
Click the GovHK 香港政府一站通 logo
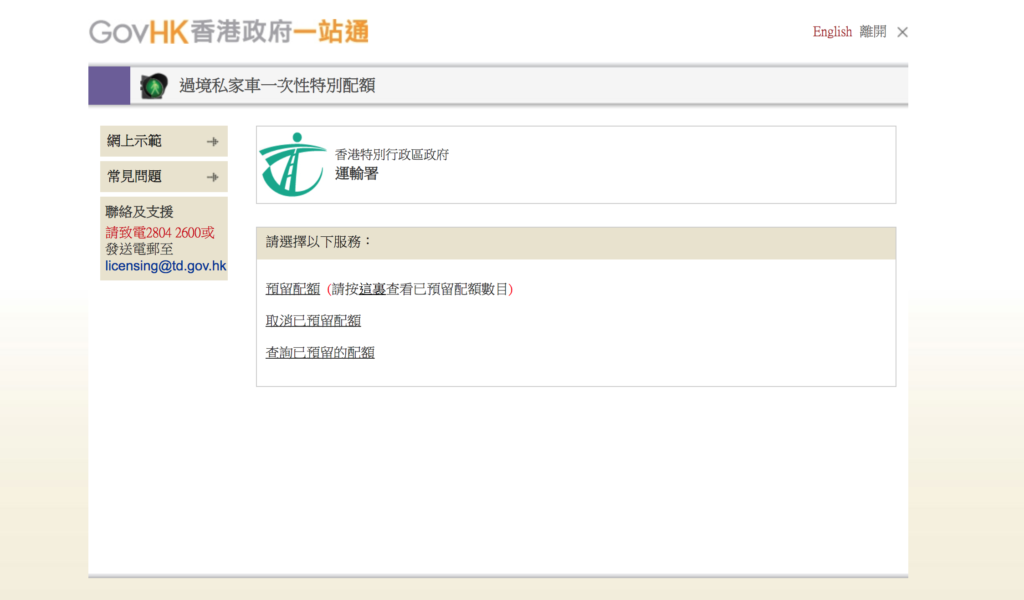(x=228, y=32)
